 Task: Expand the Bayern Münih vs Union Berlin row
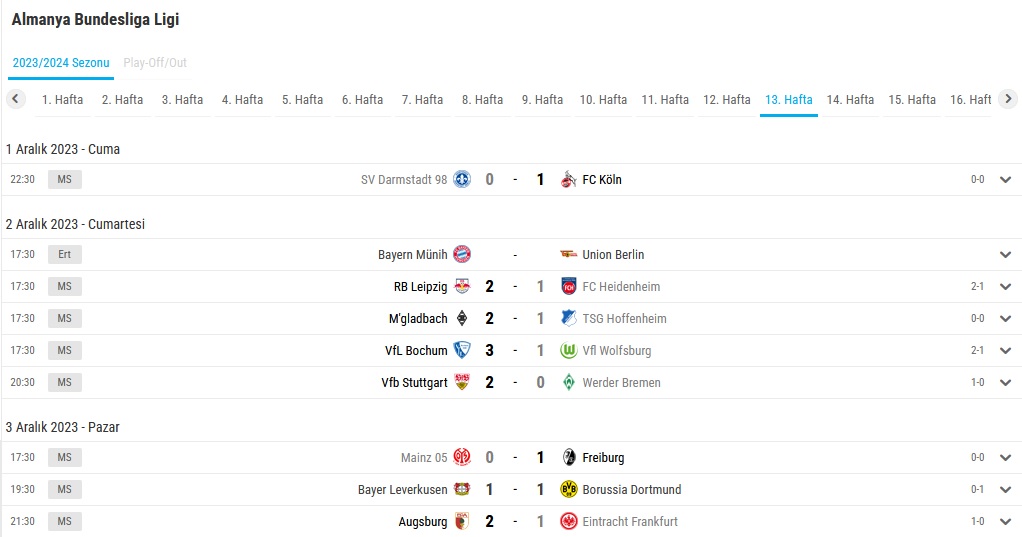click(1005, 255)
